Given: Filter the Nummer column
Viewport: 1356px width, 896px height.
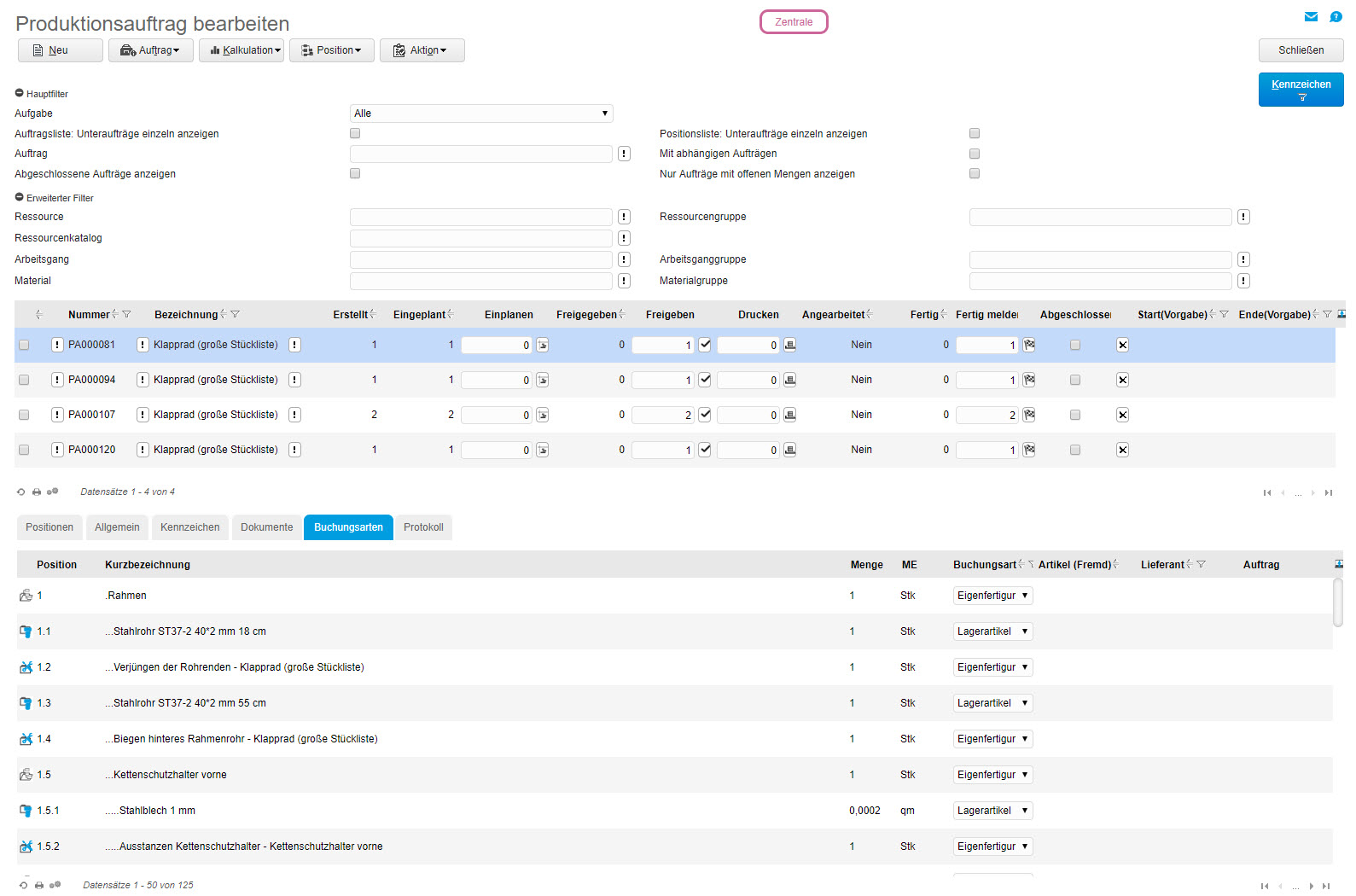Looking at the screenshot, I should (x=127, y=314).
